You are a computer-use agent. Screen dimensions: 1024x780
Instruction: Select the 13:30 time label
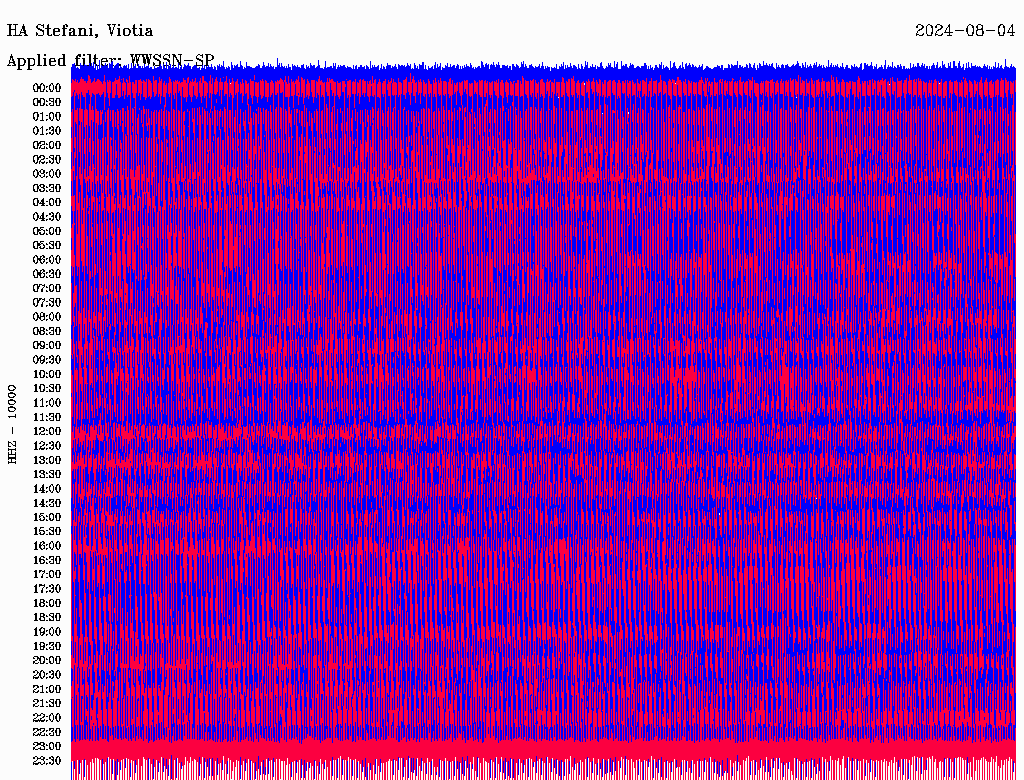click(x=47, y=474)
